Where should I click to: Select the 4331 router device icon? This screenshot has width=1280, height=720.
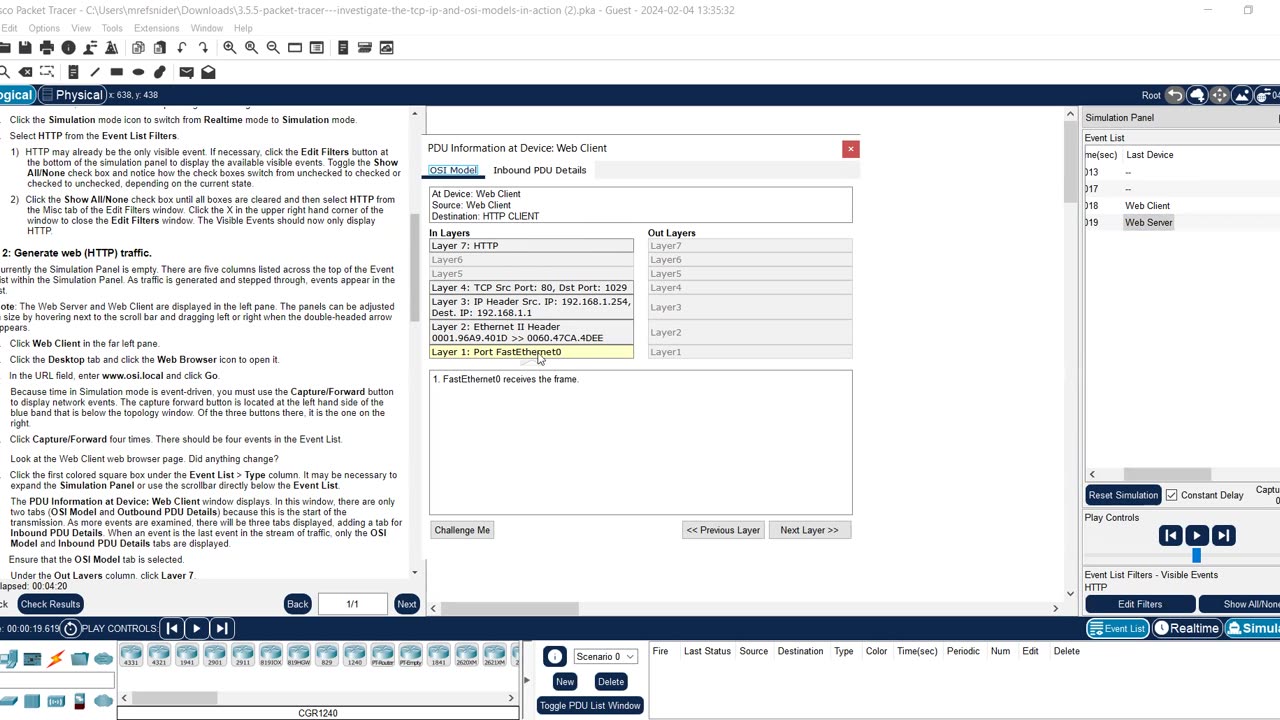131,656
